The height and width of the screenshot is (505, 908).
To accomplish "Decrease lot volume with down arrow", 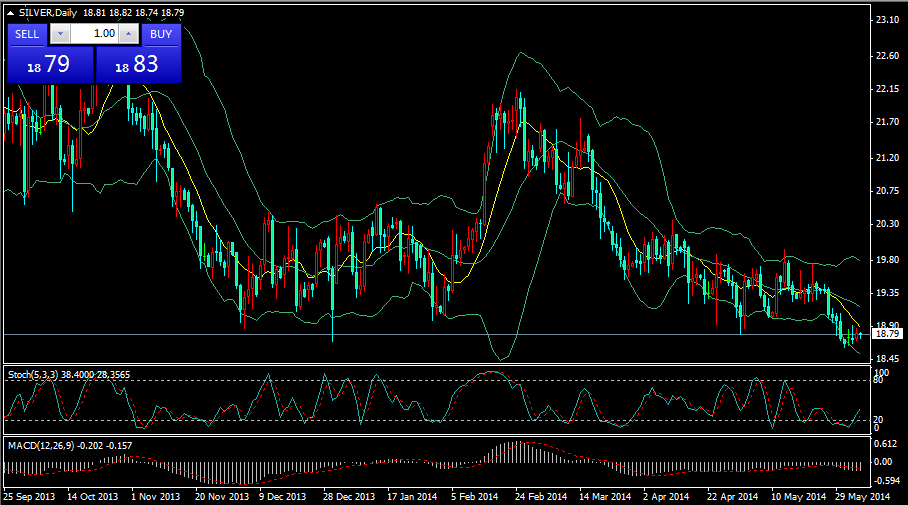I will click(x=60, y=34).
